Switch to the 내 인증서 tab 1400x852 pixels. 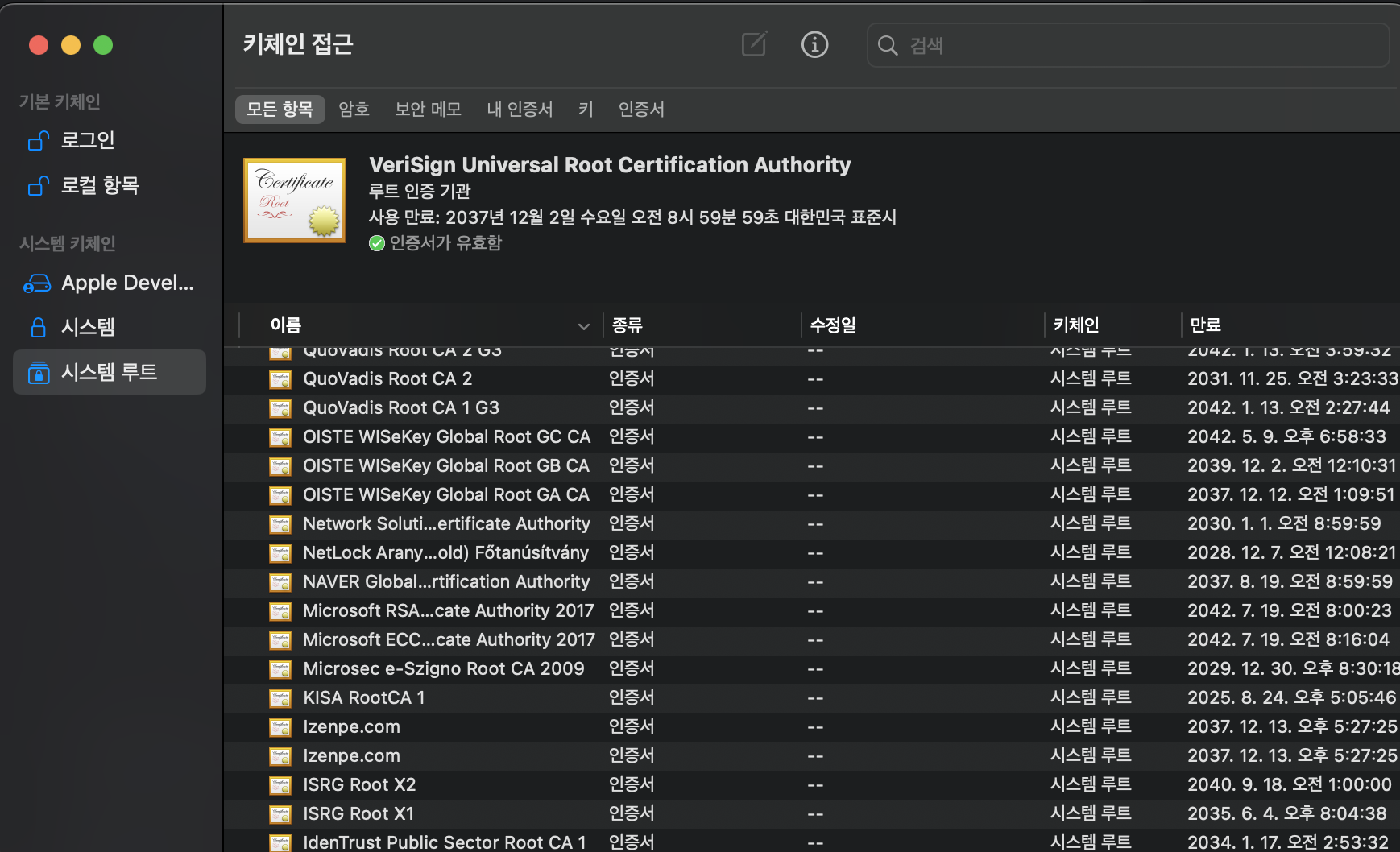click(520, 109)
